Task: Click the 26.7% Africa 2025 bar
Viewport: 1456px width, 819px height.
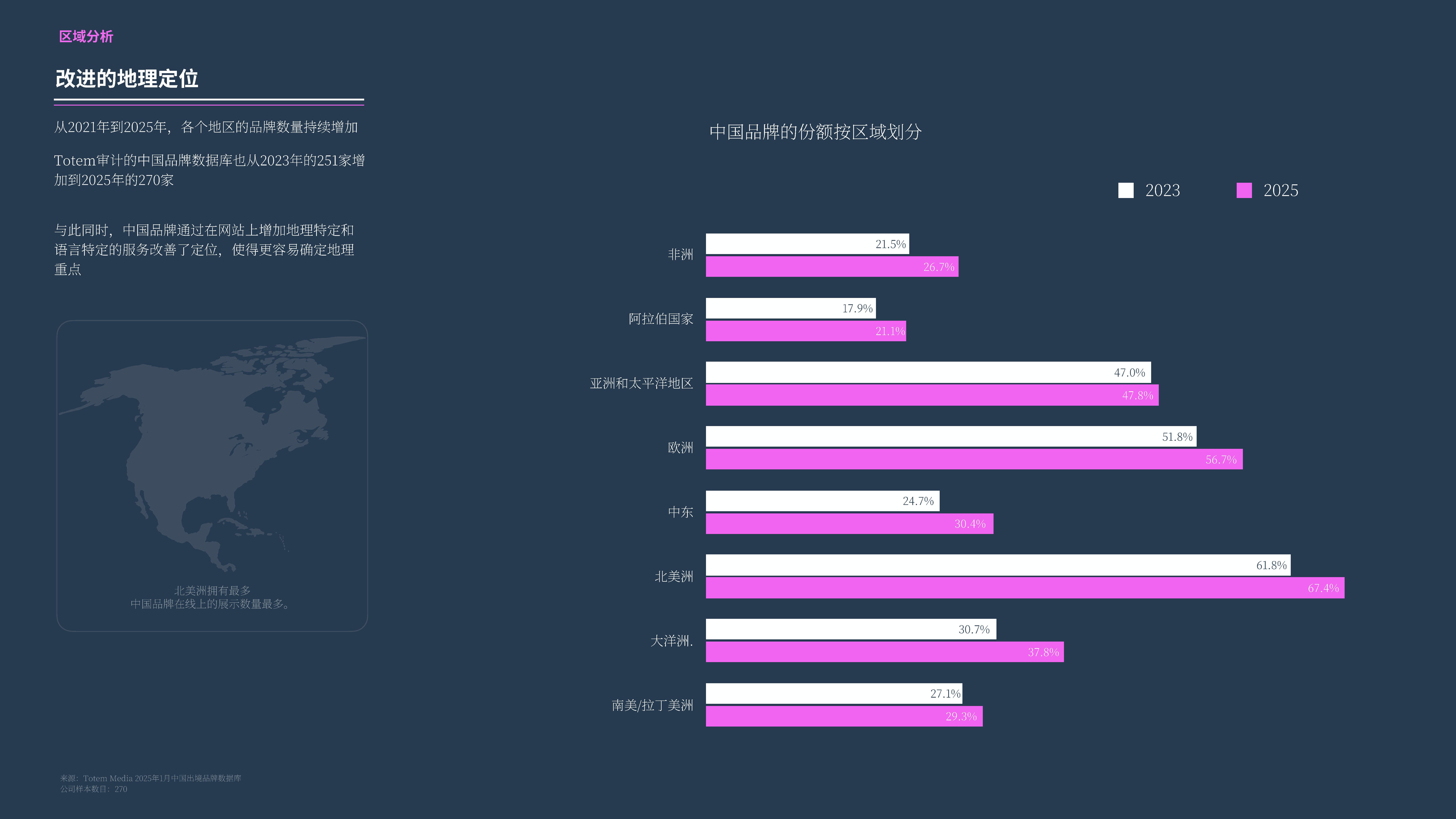Action: (x=832, y=267)
